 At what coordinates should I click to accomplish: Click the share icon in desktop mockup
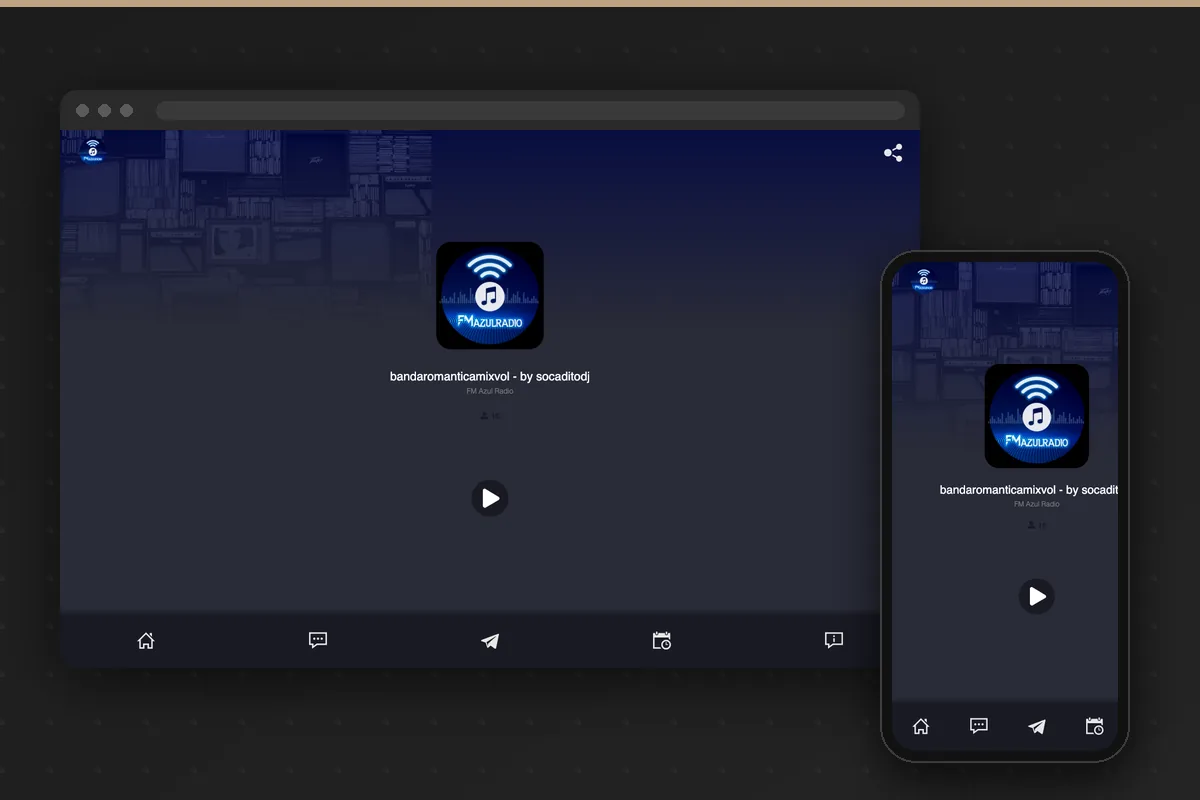(893, 153)
